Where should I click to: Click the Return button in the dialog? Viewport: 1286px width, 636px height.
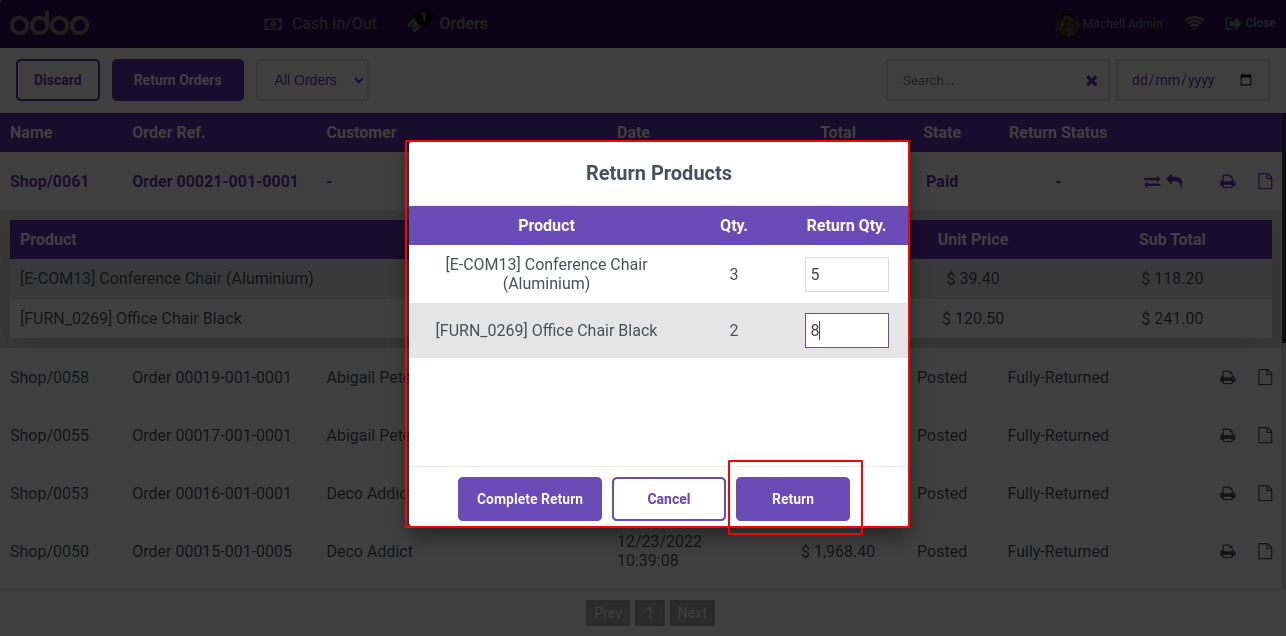(x=793, y=499)
